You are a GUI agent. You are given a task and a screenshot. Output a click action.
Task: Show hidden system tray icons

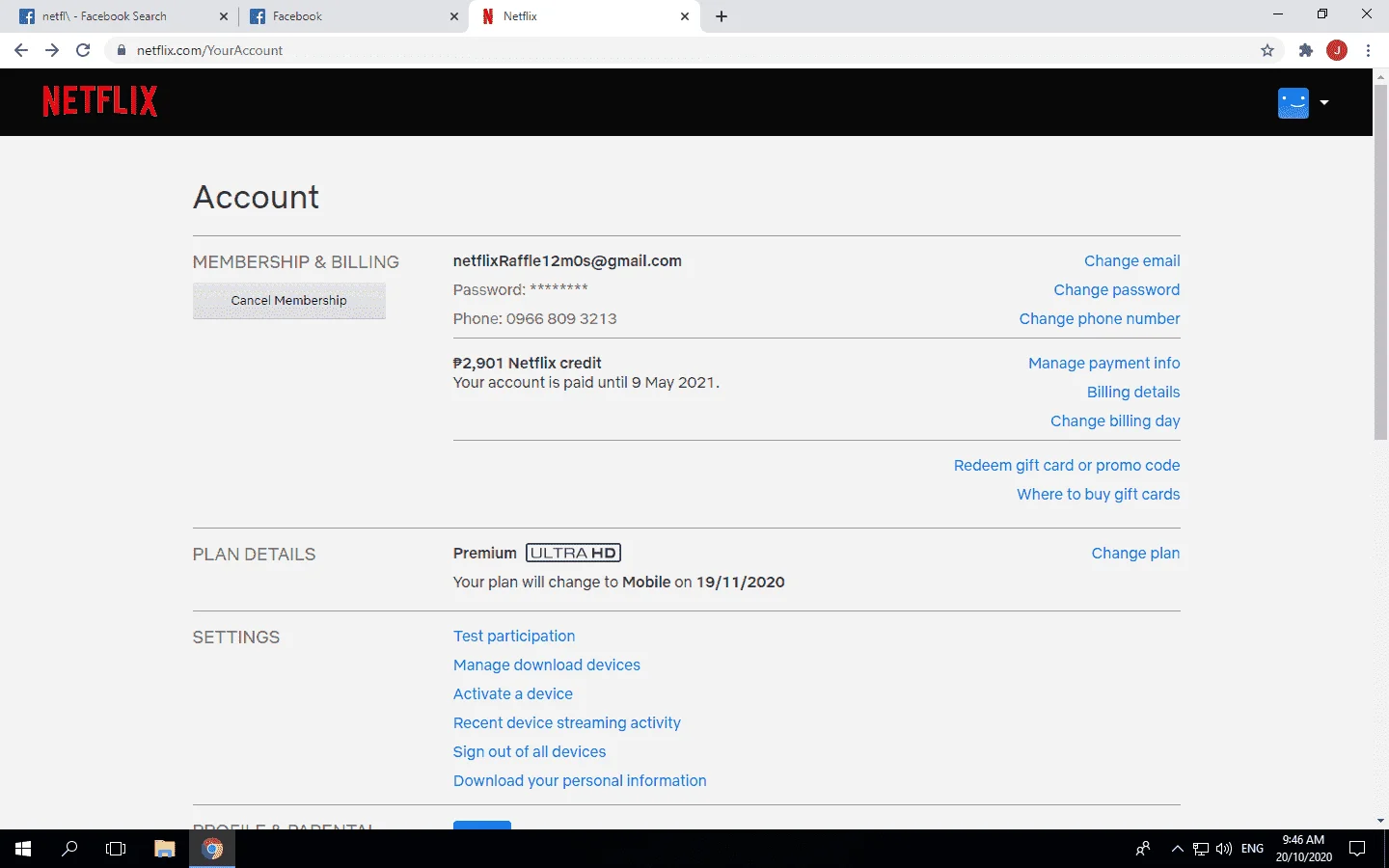[1177, 849]
